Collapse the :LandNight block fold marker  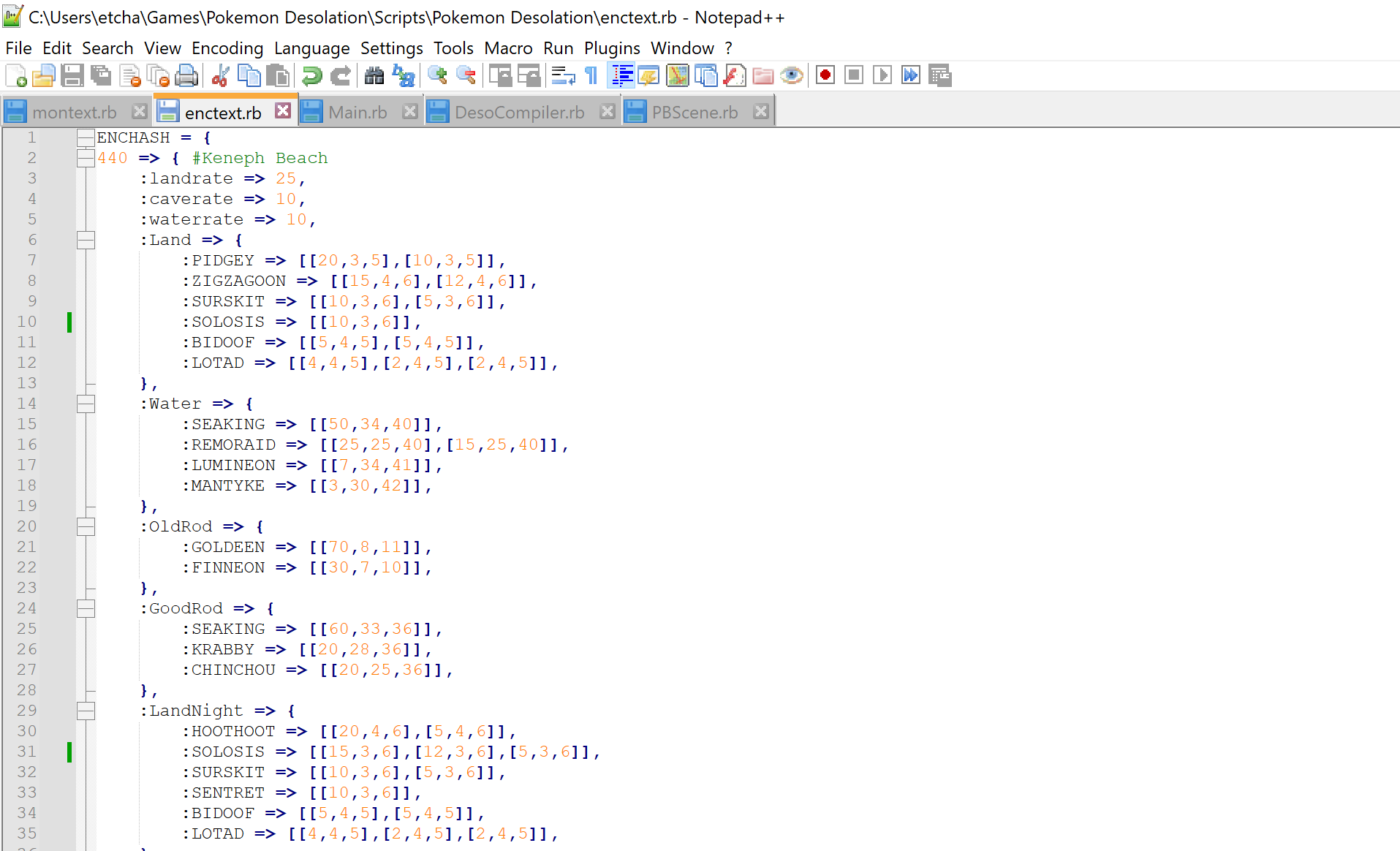86,711
